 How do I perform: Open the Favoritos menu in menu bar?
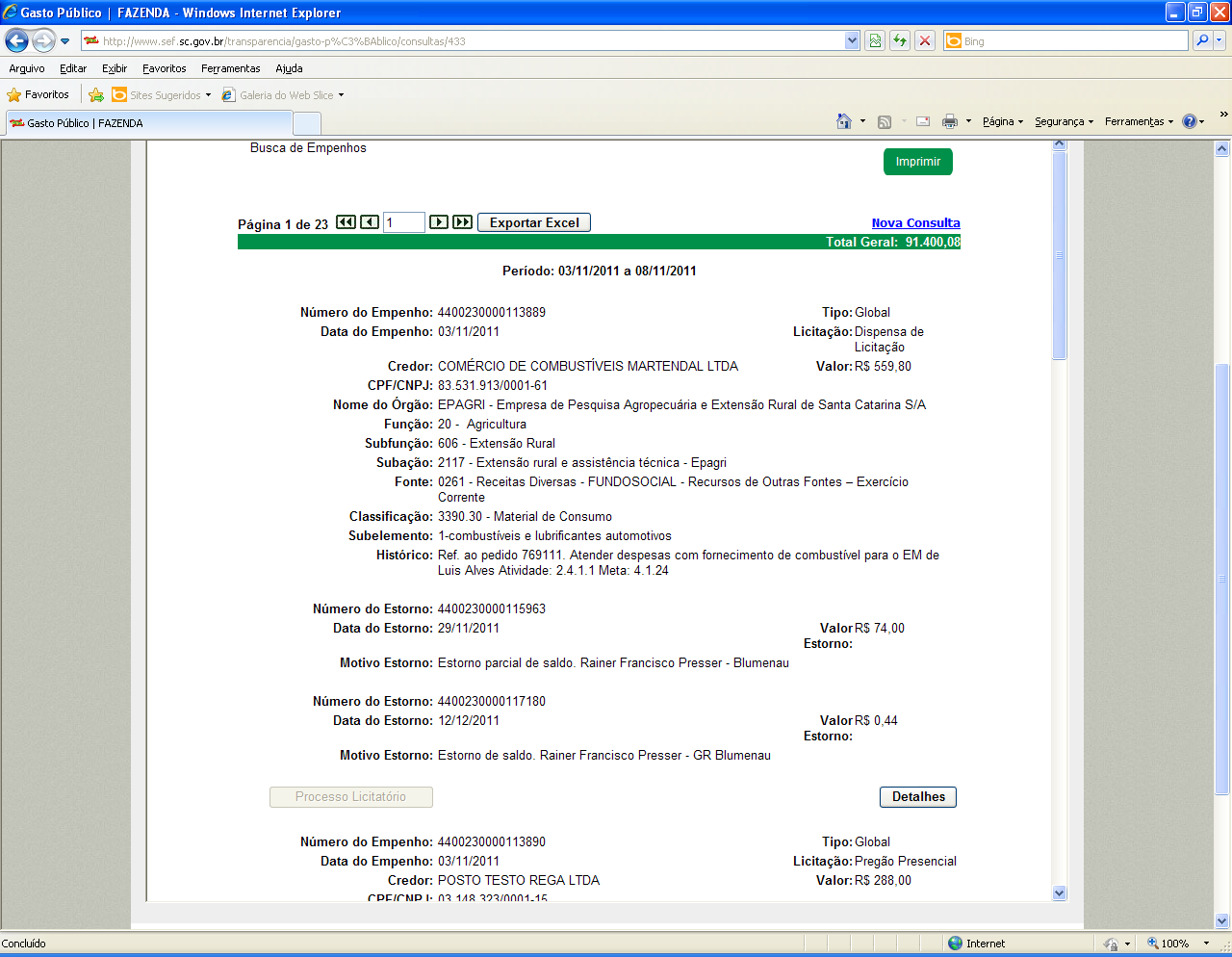pos(165,68)
